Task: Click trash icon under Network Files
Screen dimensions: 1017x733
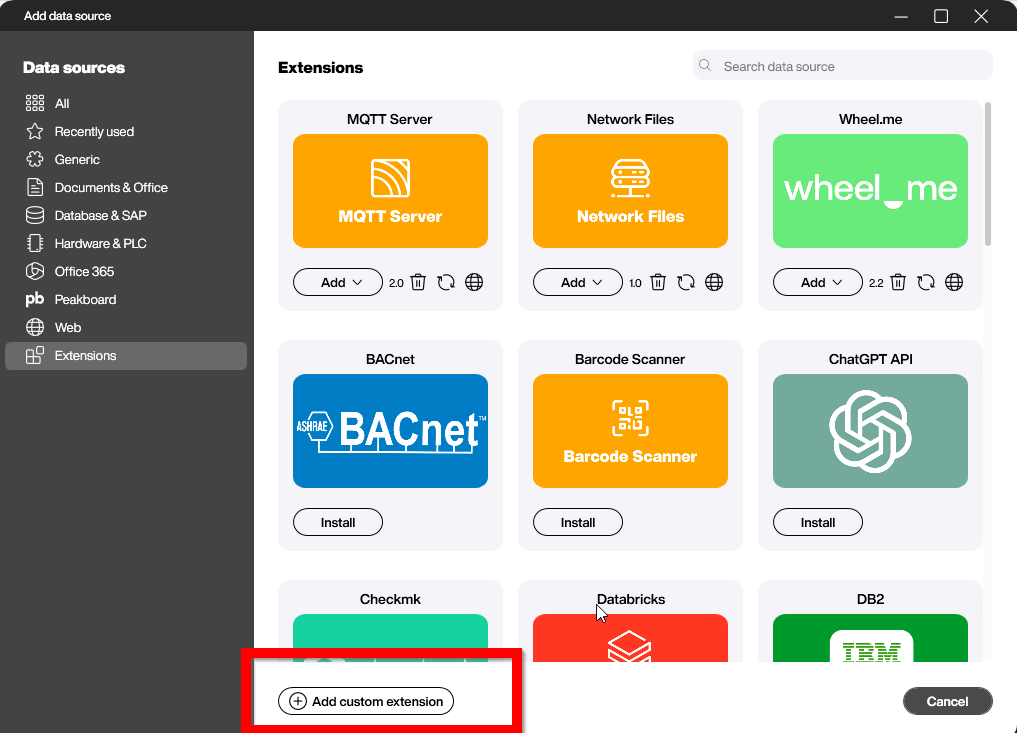Action: click(658, 283)
